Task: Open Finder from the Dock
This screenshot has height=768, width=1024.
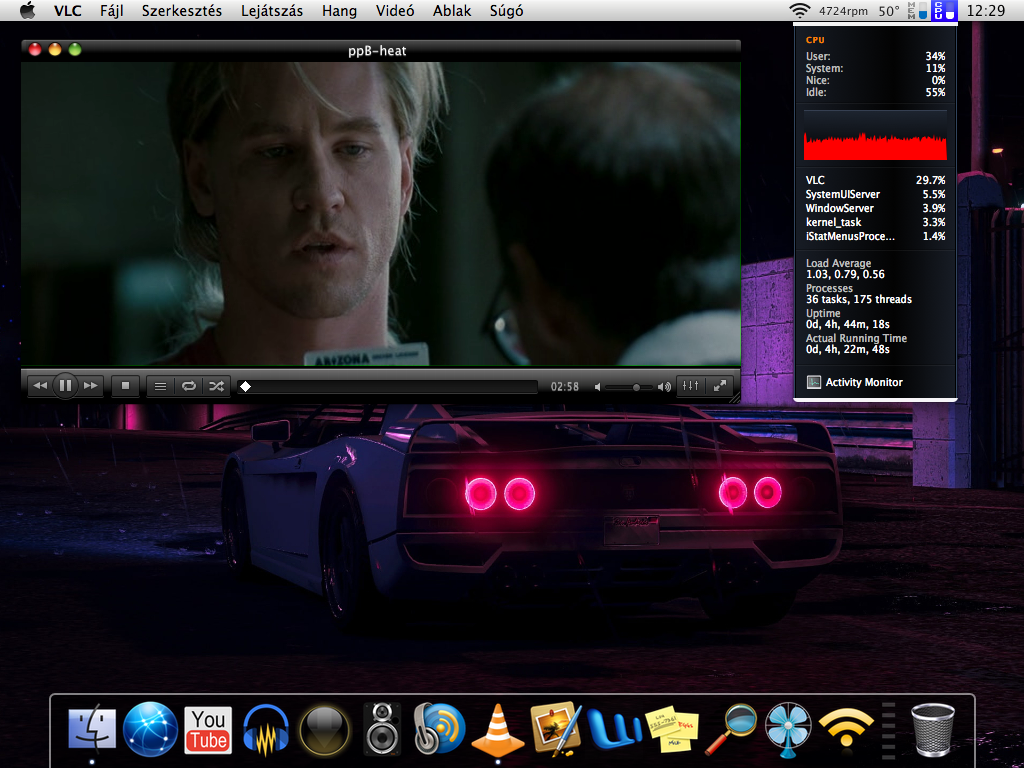Action: click(92, 729)
